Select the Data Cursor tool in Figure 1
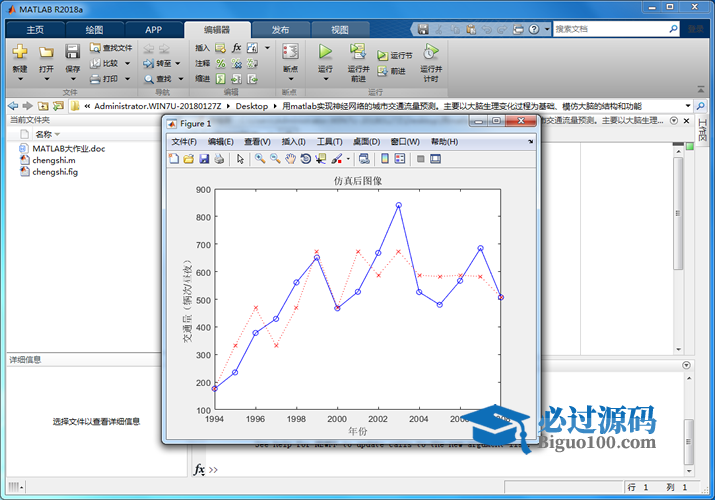The image size is (715, 500). click(x=321, y=159)
